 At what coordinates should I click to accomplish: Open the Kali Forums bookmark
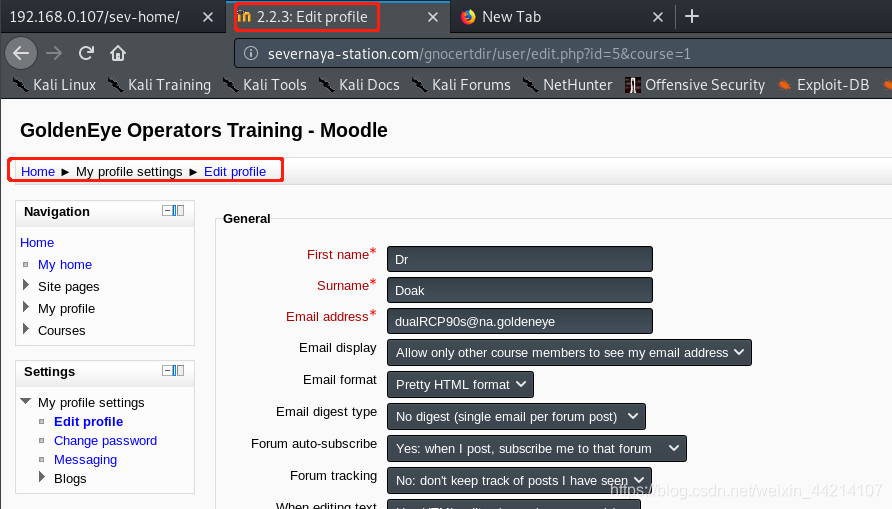click(461, 85)
